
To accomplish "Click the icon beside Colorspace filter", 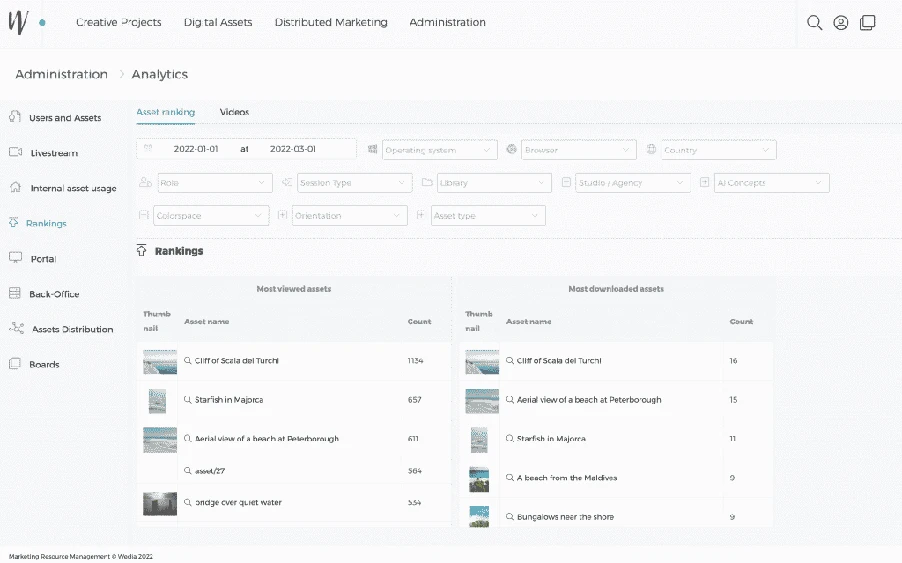I will 144,215.
